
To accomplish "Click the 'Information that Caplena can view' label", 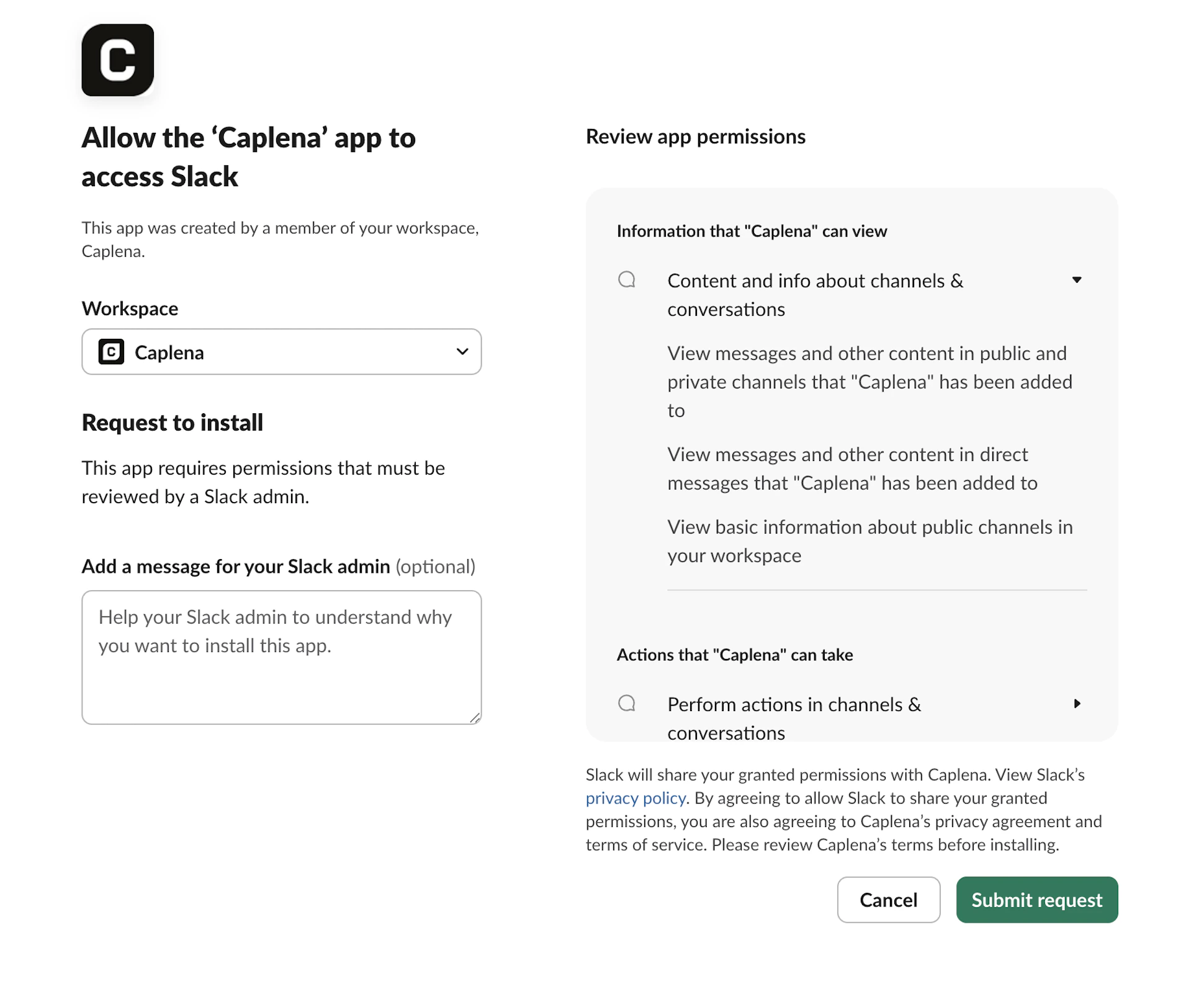I will tap(752, 231).
